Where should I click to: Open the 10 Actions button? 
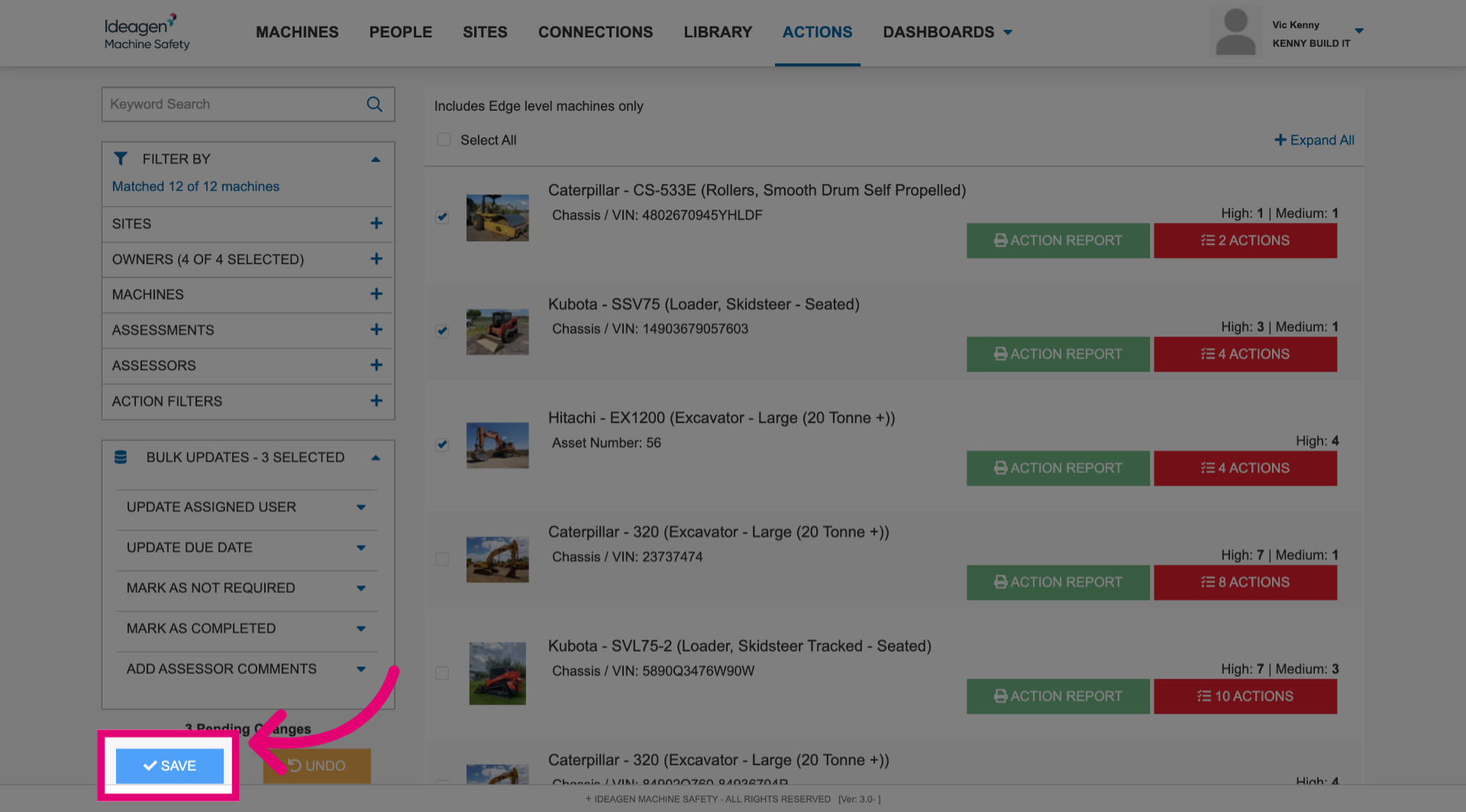[x=1245, y=696]
